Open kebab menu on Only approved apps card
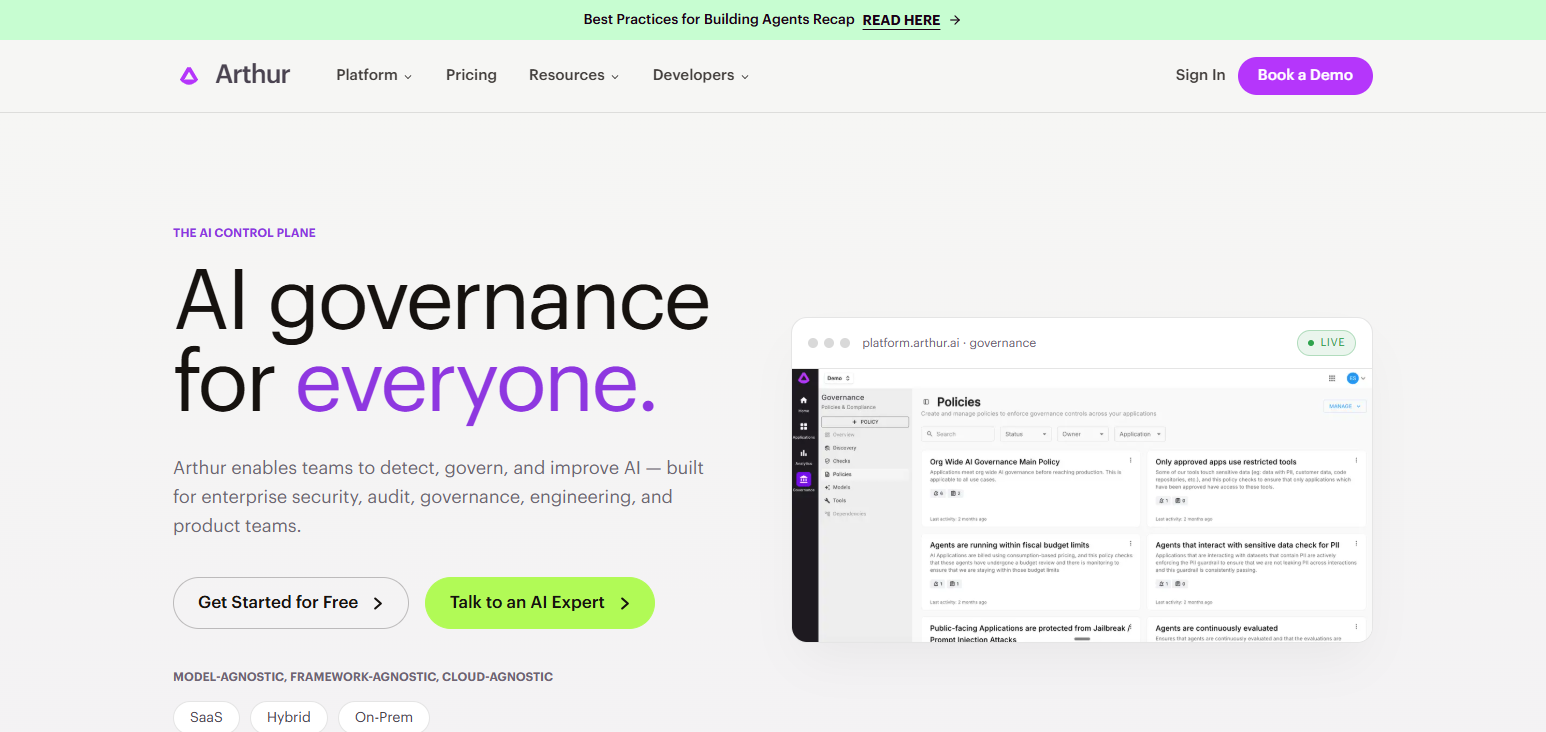Image resolution: width=1546 pixels, height=732 pixels. (x=1357, y=461)
